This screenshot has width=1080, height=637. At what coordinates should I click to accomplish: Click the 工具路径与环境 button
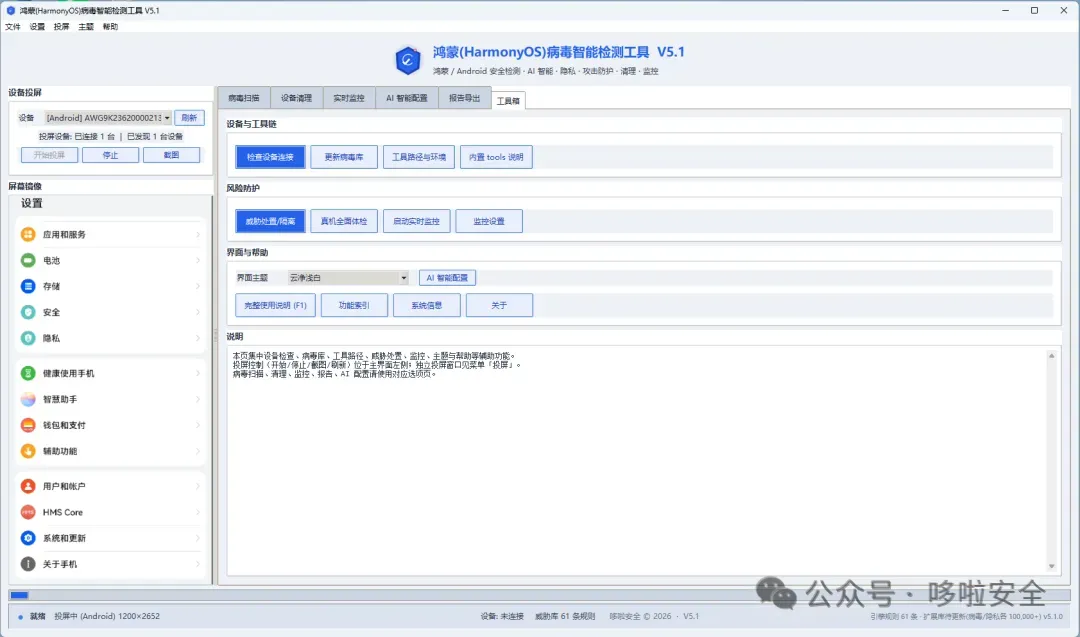(x=419, y=157)
